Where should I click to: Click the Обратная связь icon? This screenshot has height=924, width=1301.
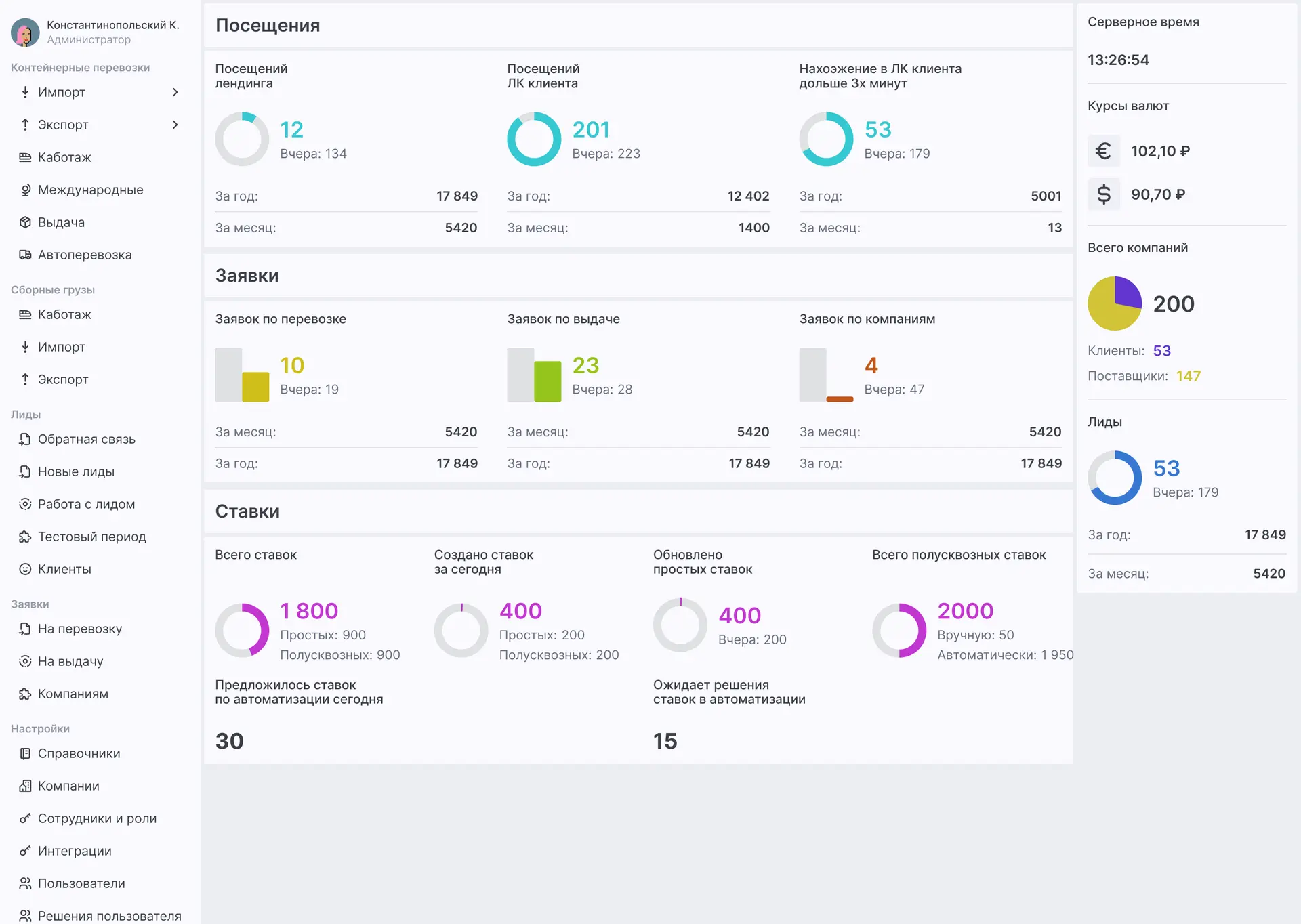click(x=25, y=439)
